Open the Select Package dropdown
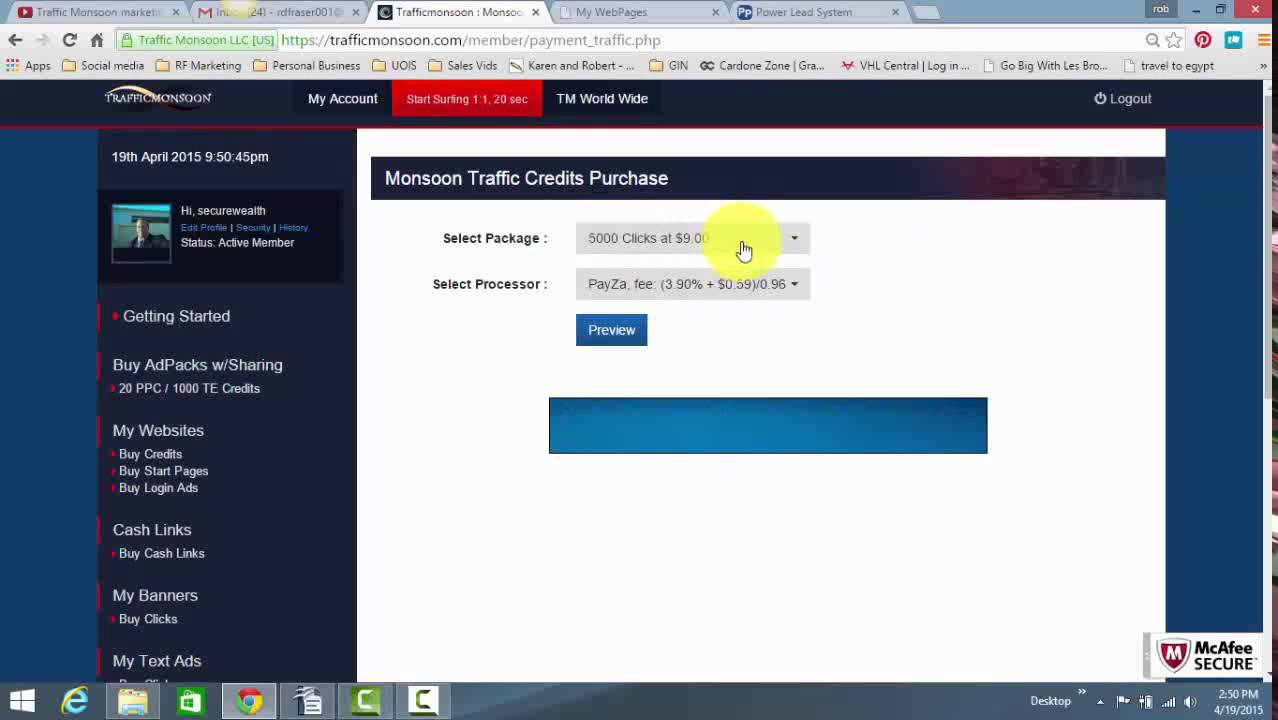 [693, 238]
